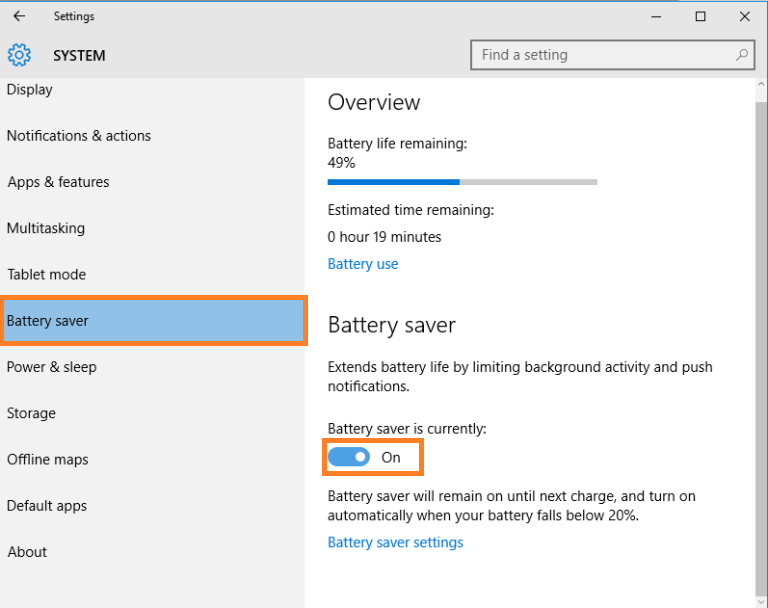Click the System settings gear icon
The height and width of the screenshot is (608, 768).
[x=19, y=55]
